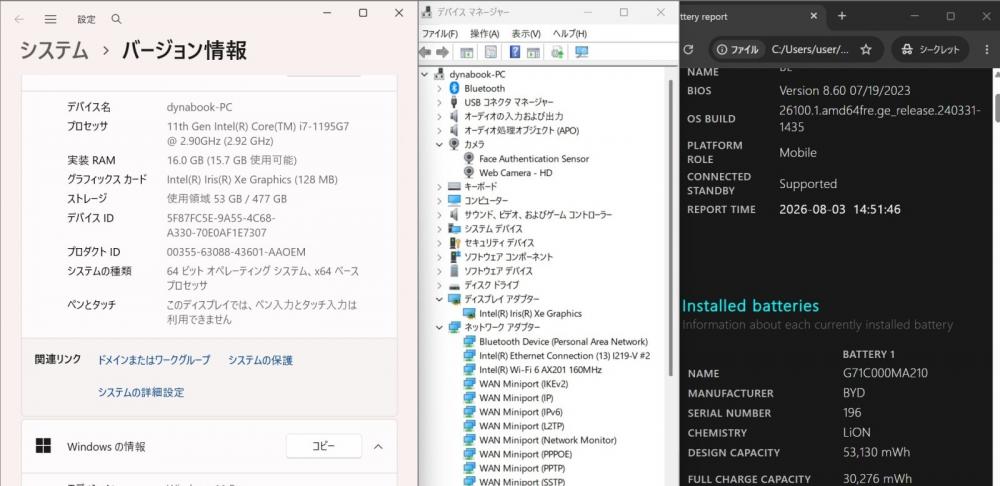Click the 53,130 mWh design capacity value
1000x486 pixels.
point(876,452)
